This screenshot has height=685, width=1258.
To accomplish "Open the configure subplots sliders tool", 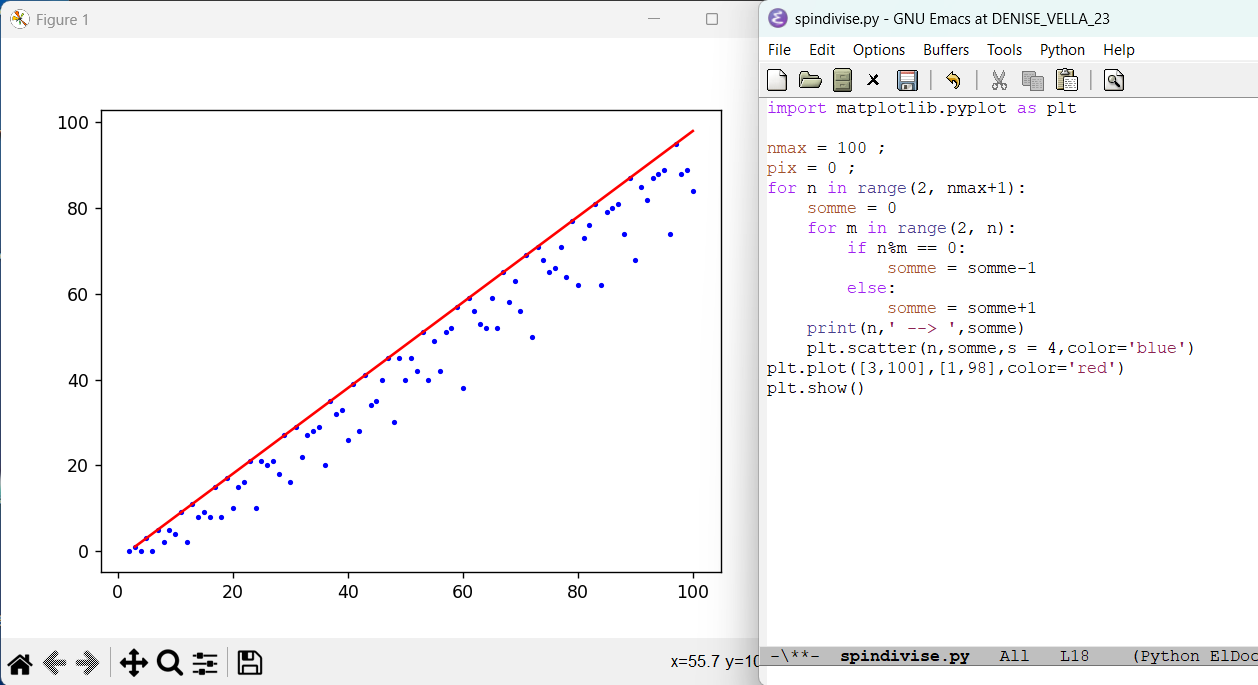I will click(x=205, y=662).
